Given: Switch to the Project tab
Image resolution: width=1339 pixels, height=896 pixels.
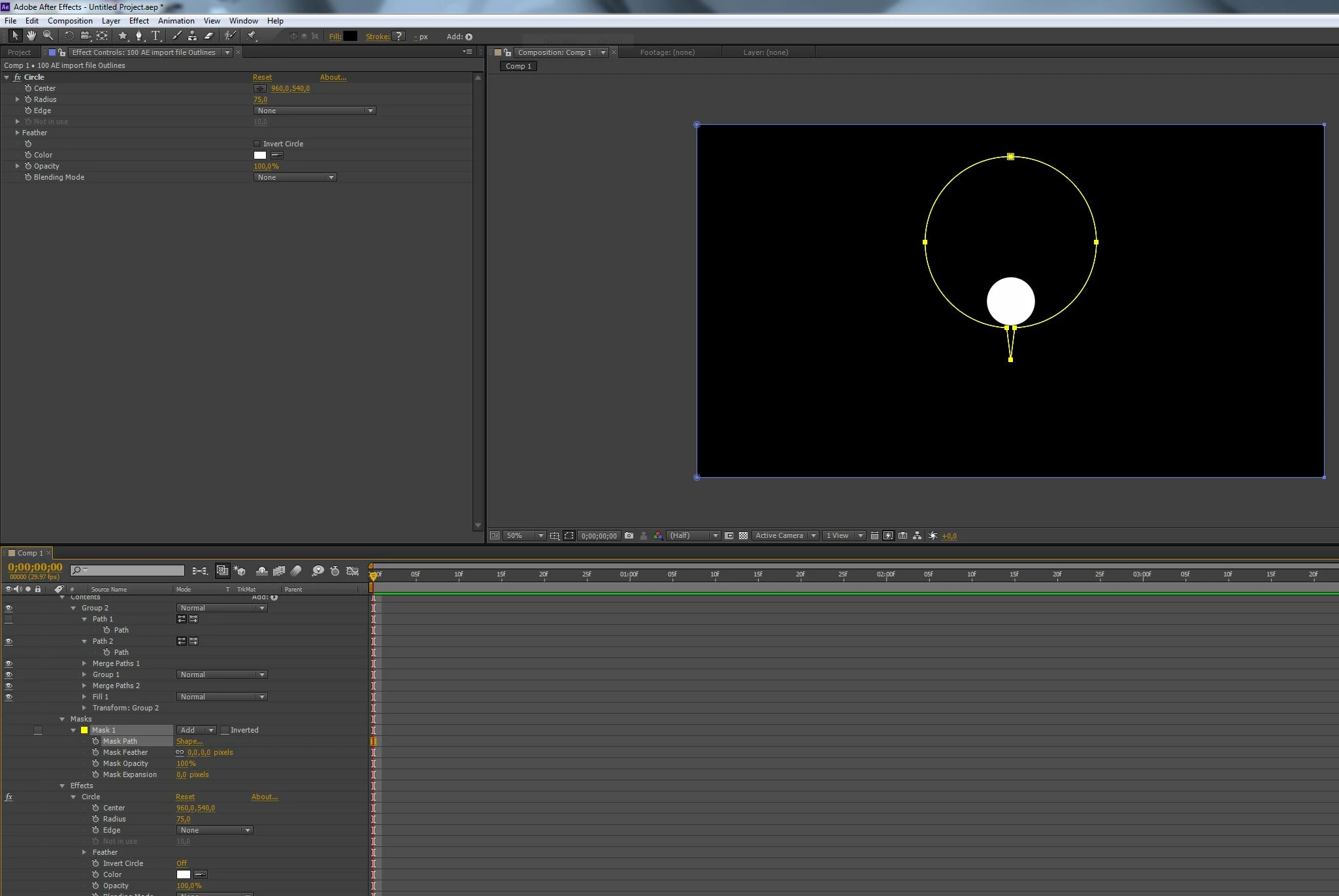Looking at the screenshot, I should 19,52.
